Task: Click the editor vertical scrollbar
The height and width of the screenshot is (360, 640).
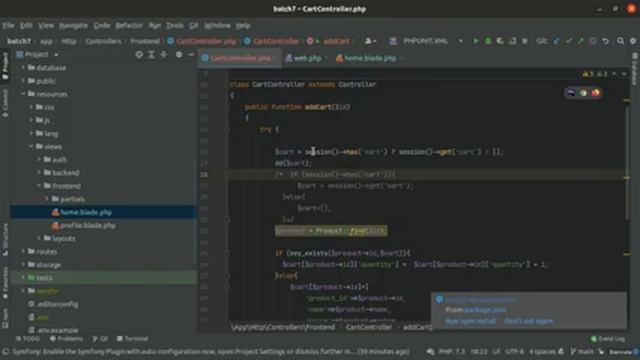Action: coord(627,163)
